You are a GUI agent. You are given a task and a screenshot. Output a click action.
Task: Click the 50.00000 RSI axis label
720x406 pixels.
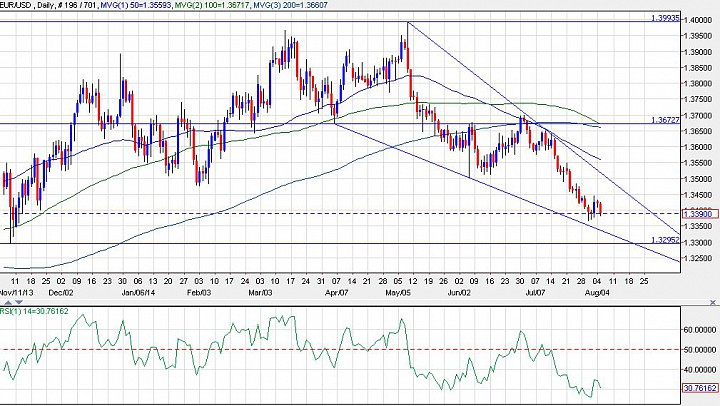point(699,350)
